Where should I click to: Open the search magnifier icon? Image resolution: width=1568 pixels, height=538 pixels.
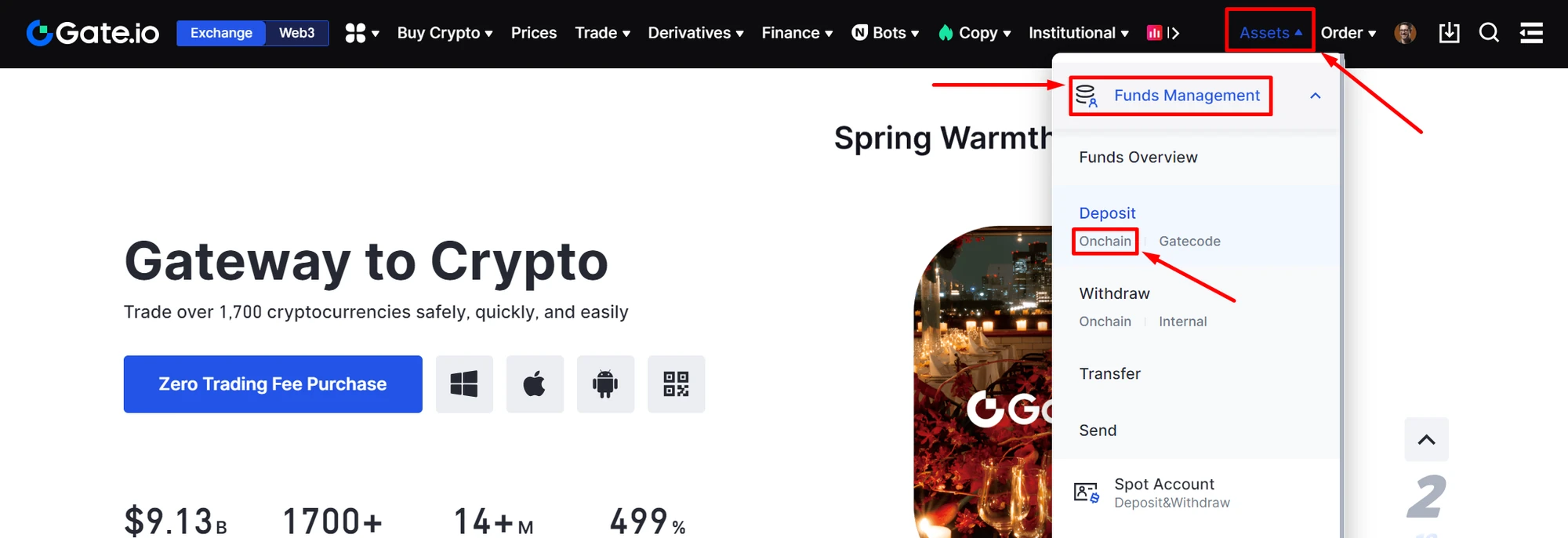click(x=1489, y=33)
